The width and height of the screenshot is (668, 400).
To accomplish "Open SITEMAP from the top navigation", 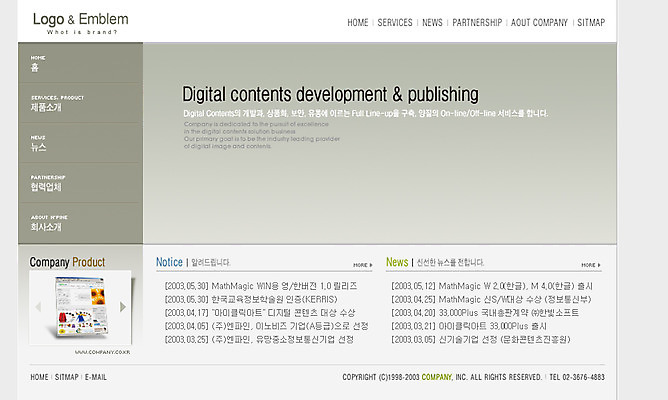I will point(591,22).
